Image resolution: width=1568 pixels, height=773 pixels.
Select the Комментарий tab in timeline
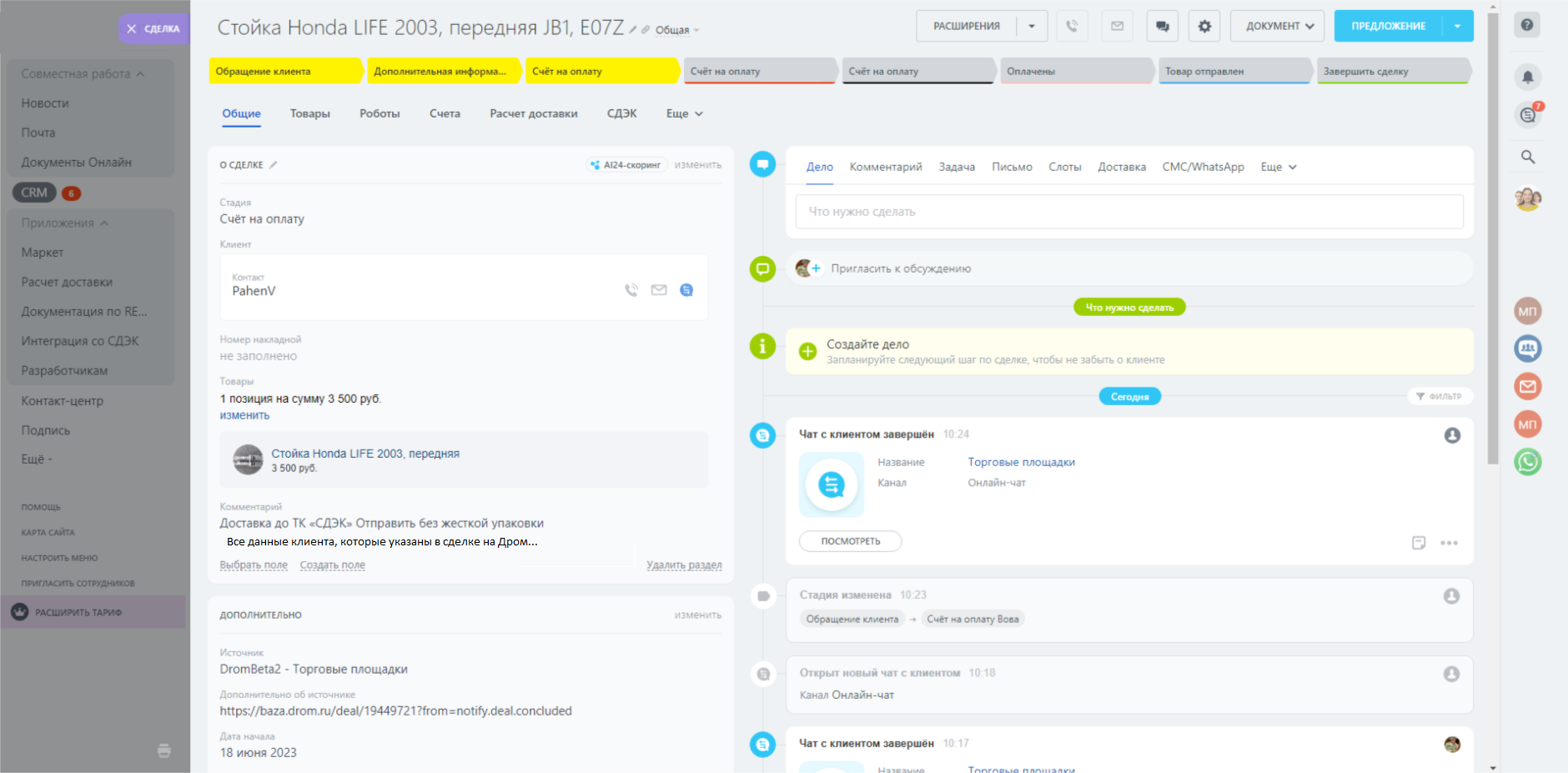(x=885, y=167)
